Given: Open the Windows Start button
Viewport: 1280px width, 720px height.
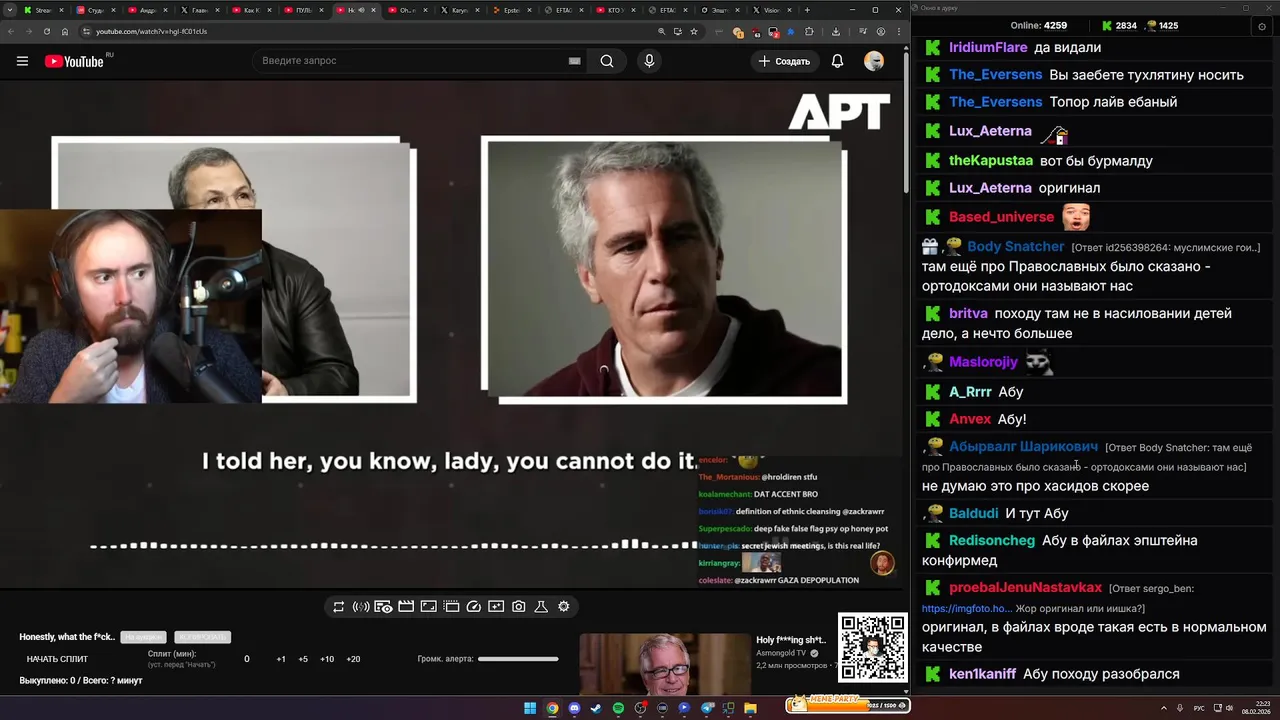Looking at the screenshot, I should (530, 708).
